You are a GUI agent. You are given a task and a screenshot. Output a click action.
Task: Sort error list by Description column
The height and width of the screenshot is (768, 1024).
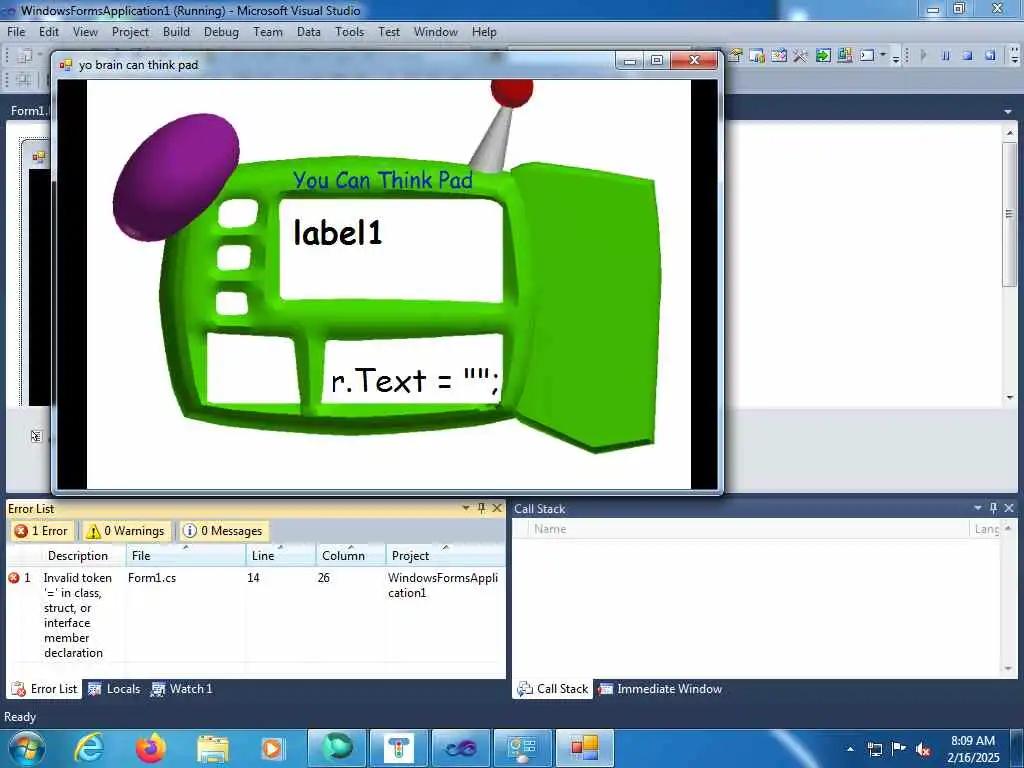(78, 556)
